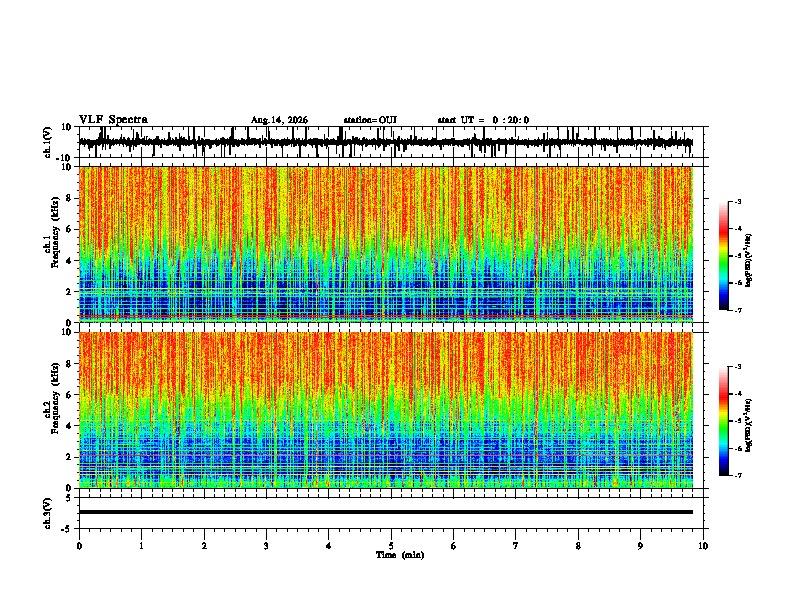
Task: Select the "start UT = 0 : 20: 0" text
Action: [x=483, y=120]
